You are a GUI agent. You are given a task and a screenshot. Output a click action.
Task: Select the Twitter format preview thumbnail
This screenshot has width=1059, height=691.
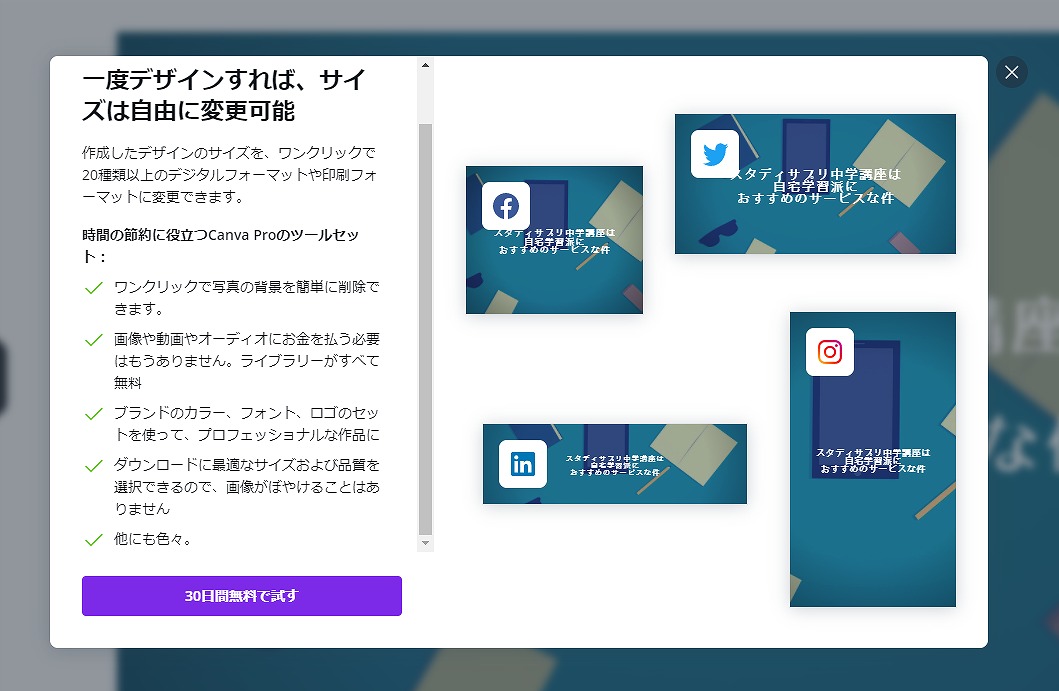815,184
